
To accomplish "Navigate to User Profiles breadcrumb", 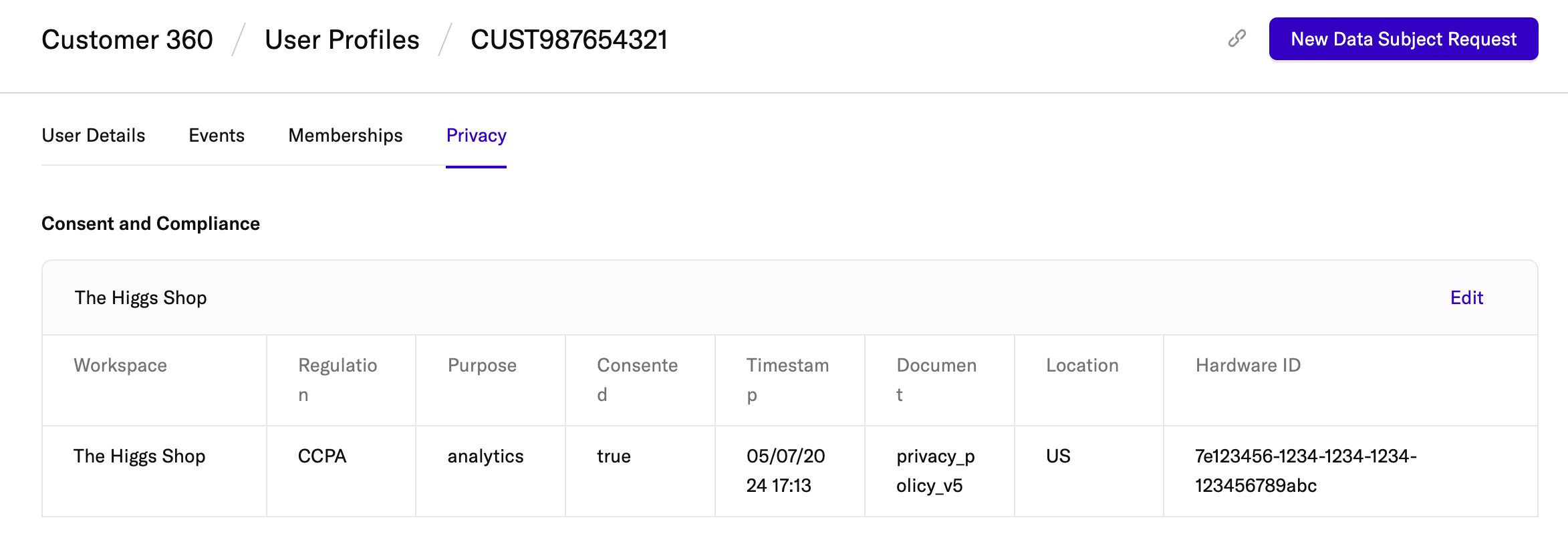I will click(x=342, y=40).
